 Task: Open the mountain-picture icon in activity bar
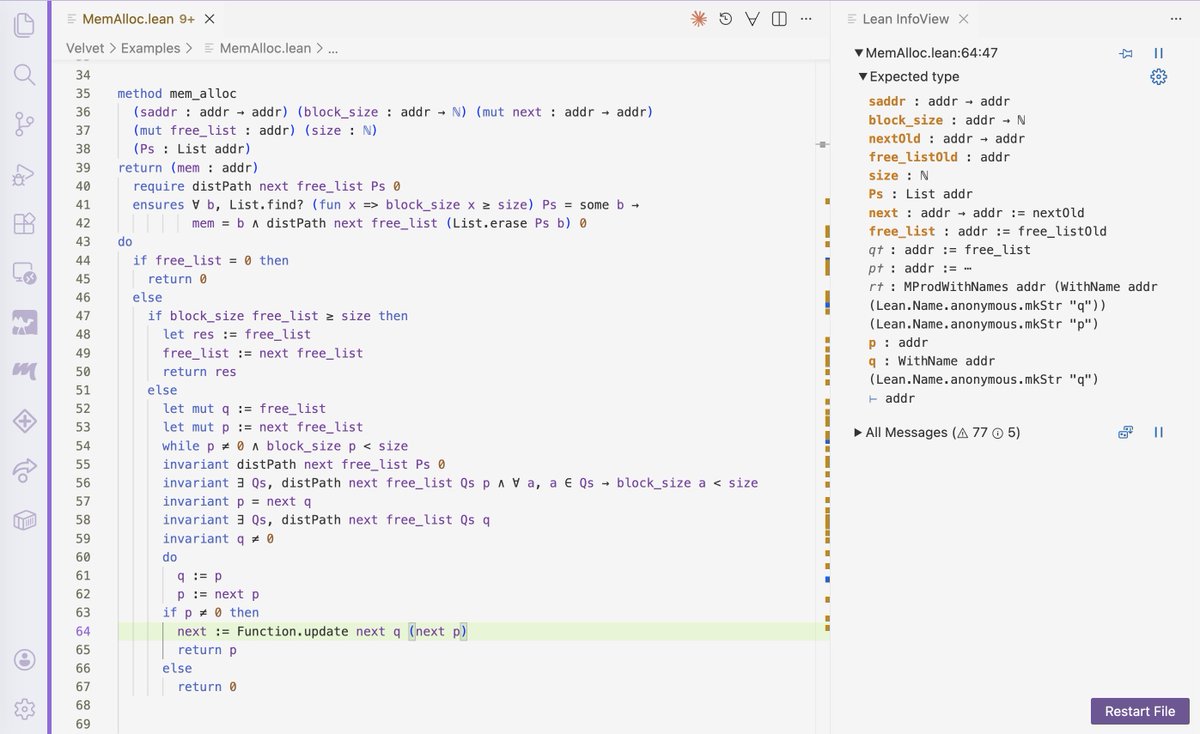pyautogui.click(x=24, y=322)
